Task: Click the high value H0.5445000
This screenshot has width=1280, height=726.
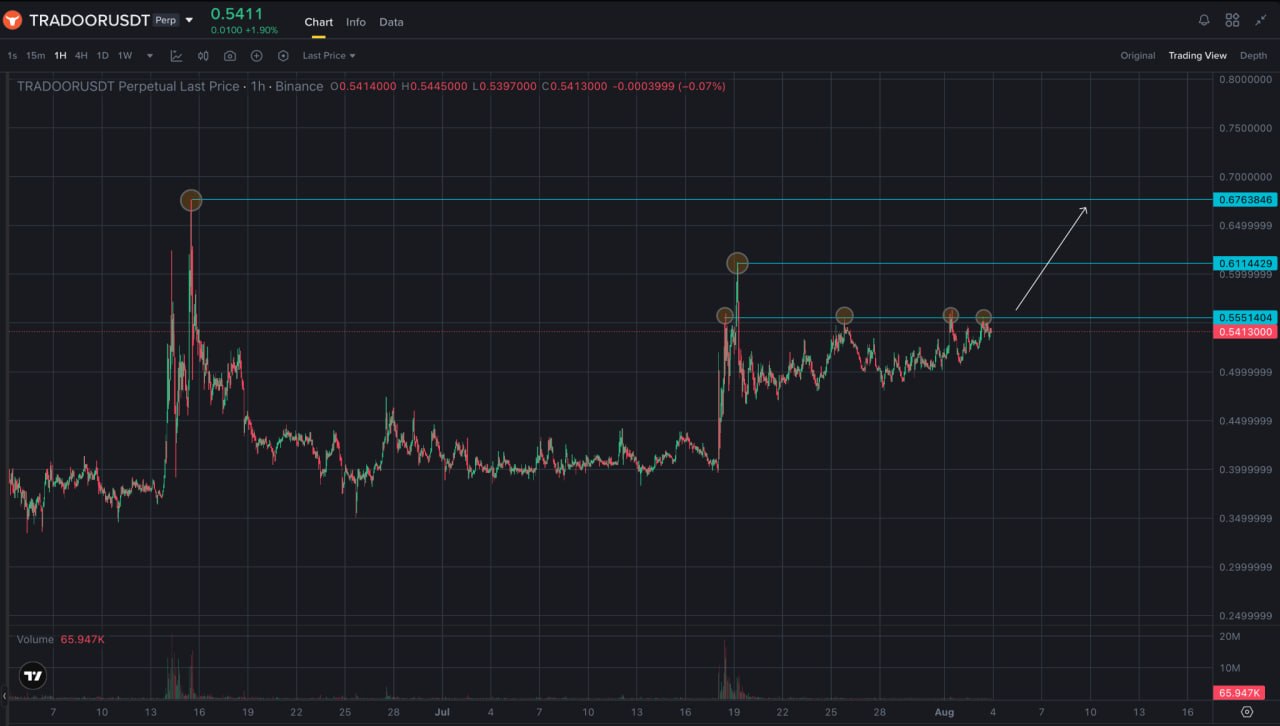Action: [x=435, y=87]
